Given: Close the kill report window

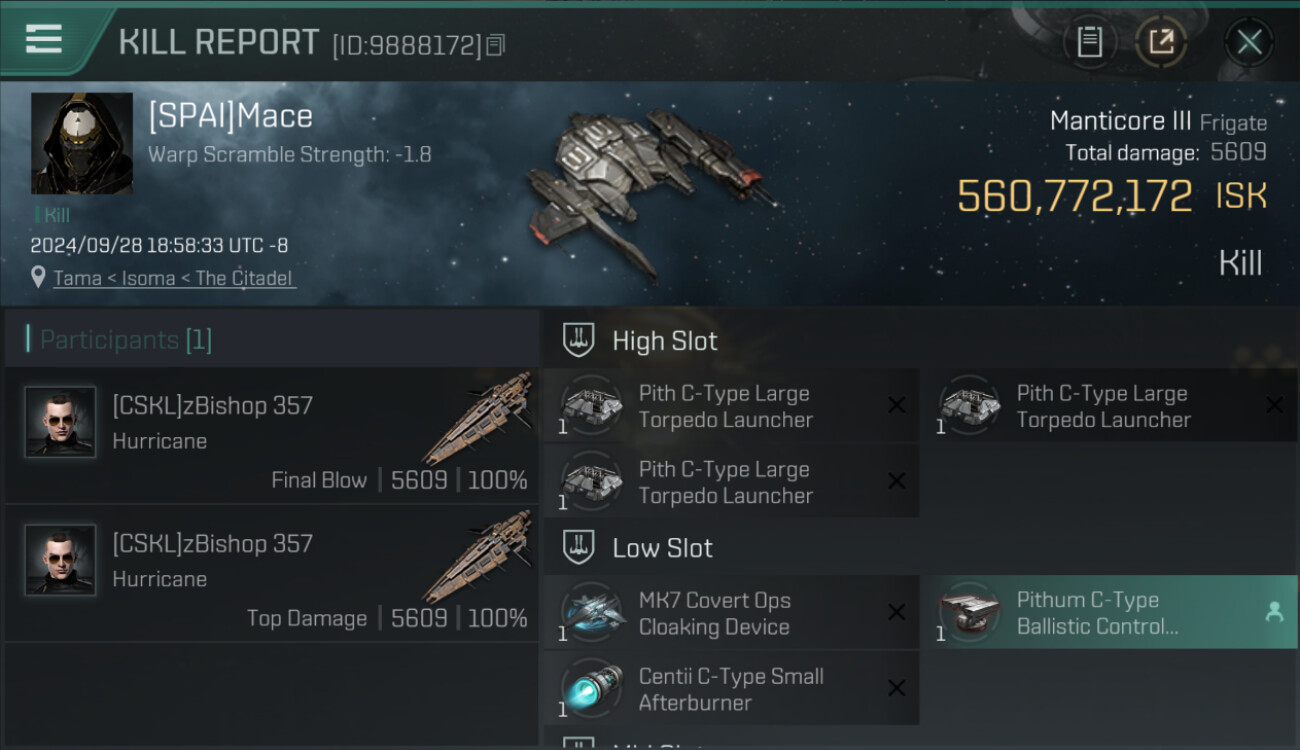Looking at the screenshot, I should (x=1249, y=42).
